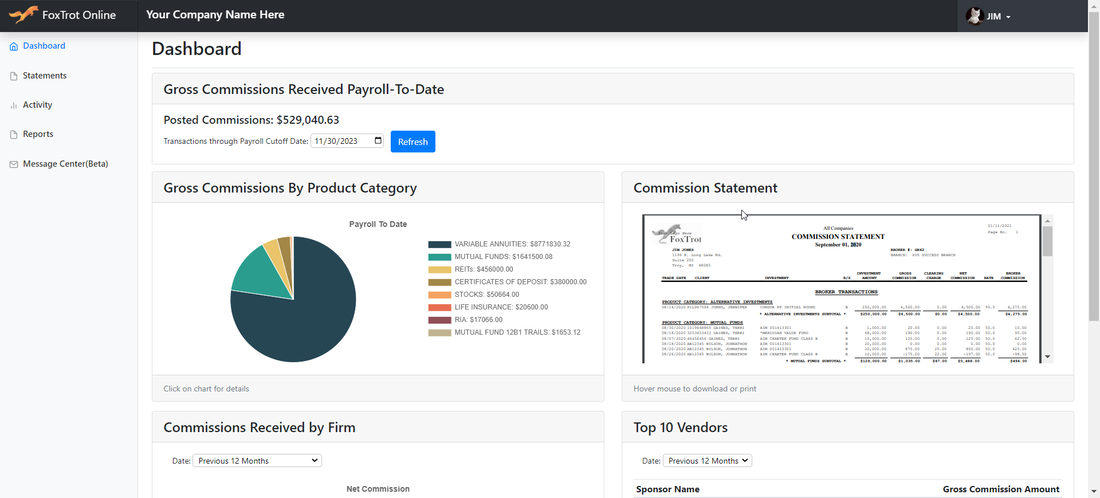1100x498 pixels.
Task: Click the Reports file icon
Action: click(x=13, y=135)
